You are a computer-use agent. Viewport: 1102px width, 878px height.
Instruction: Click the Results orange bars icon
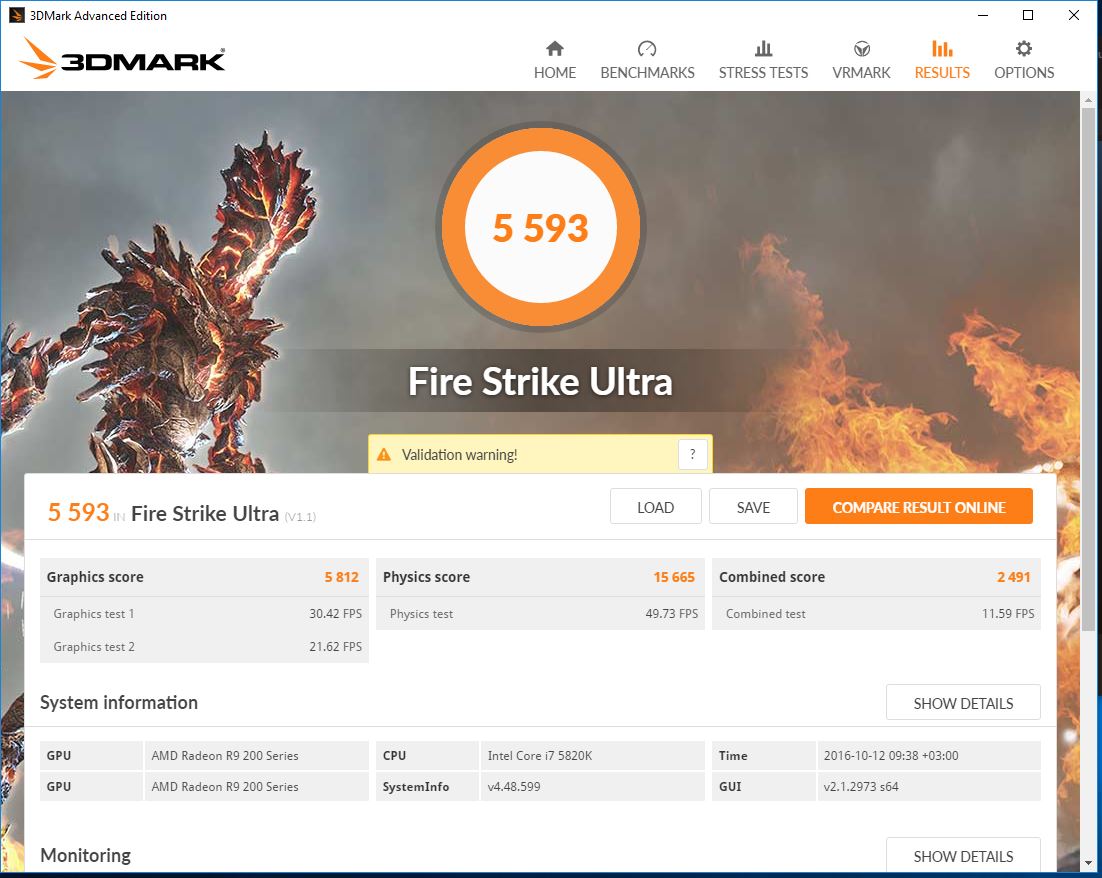coord(942,49)
